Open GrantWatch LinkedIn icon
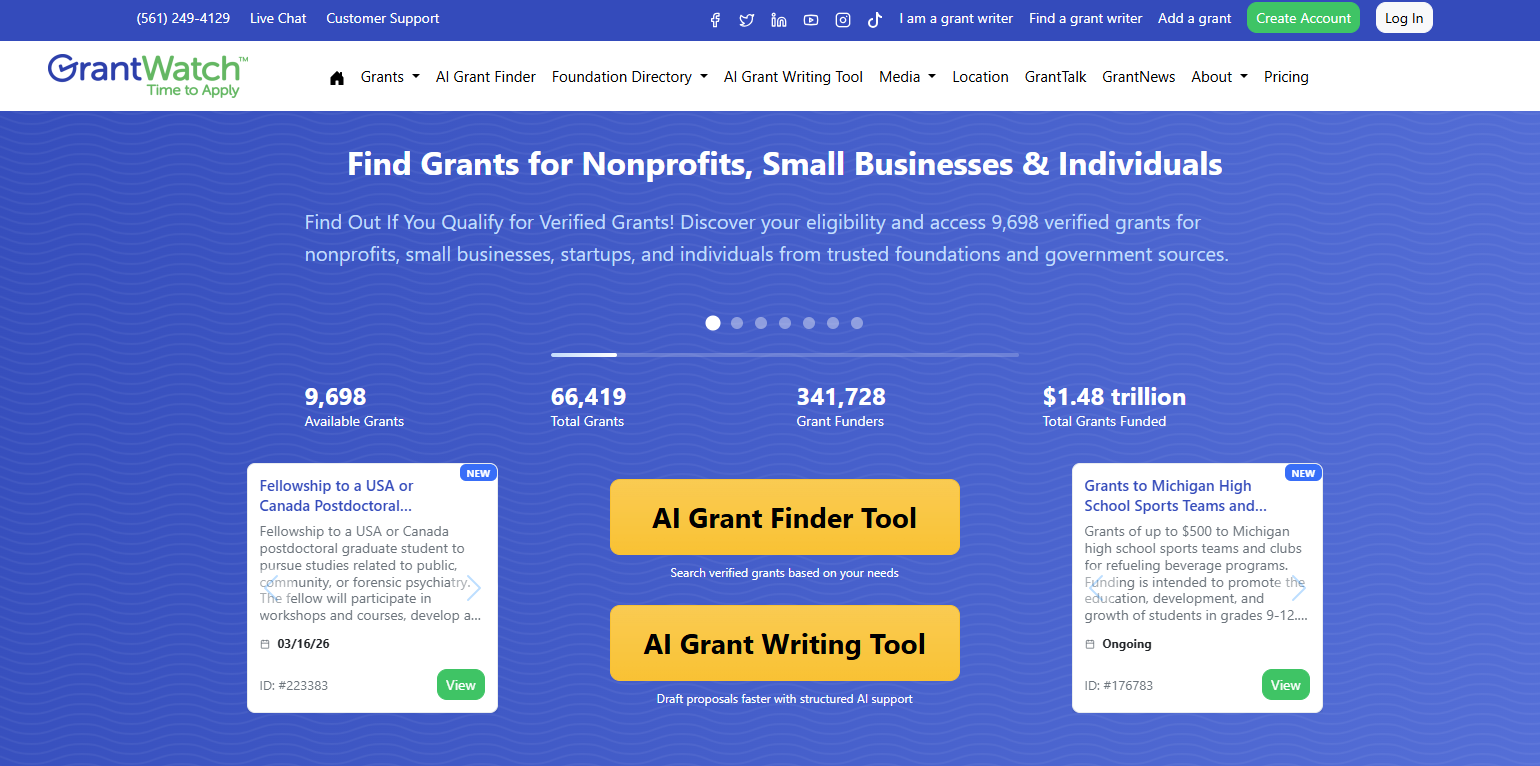Image resolution: width=1540 pixels, height=766 pixels. tap(779, 19)
